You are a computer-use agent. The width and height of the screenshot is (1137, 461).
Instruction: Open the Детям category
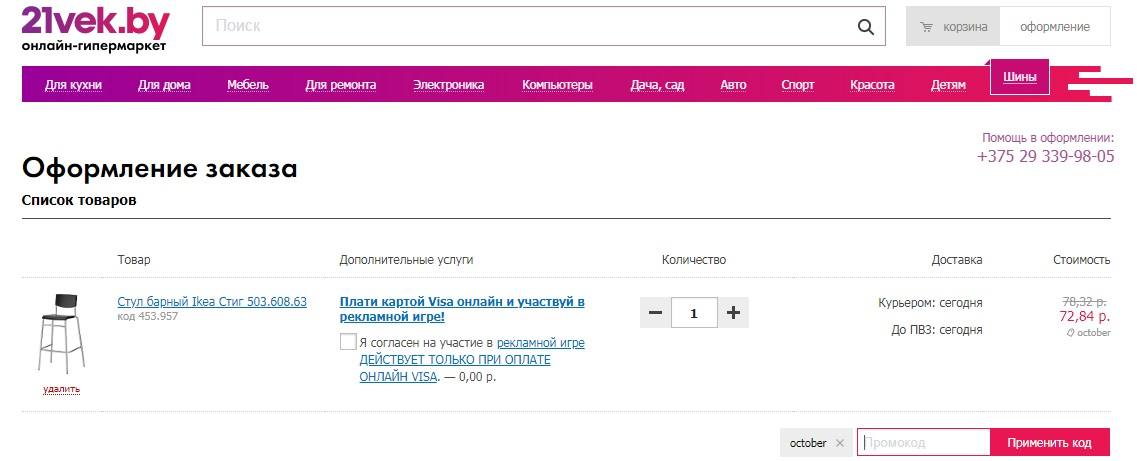[948, 85]
